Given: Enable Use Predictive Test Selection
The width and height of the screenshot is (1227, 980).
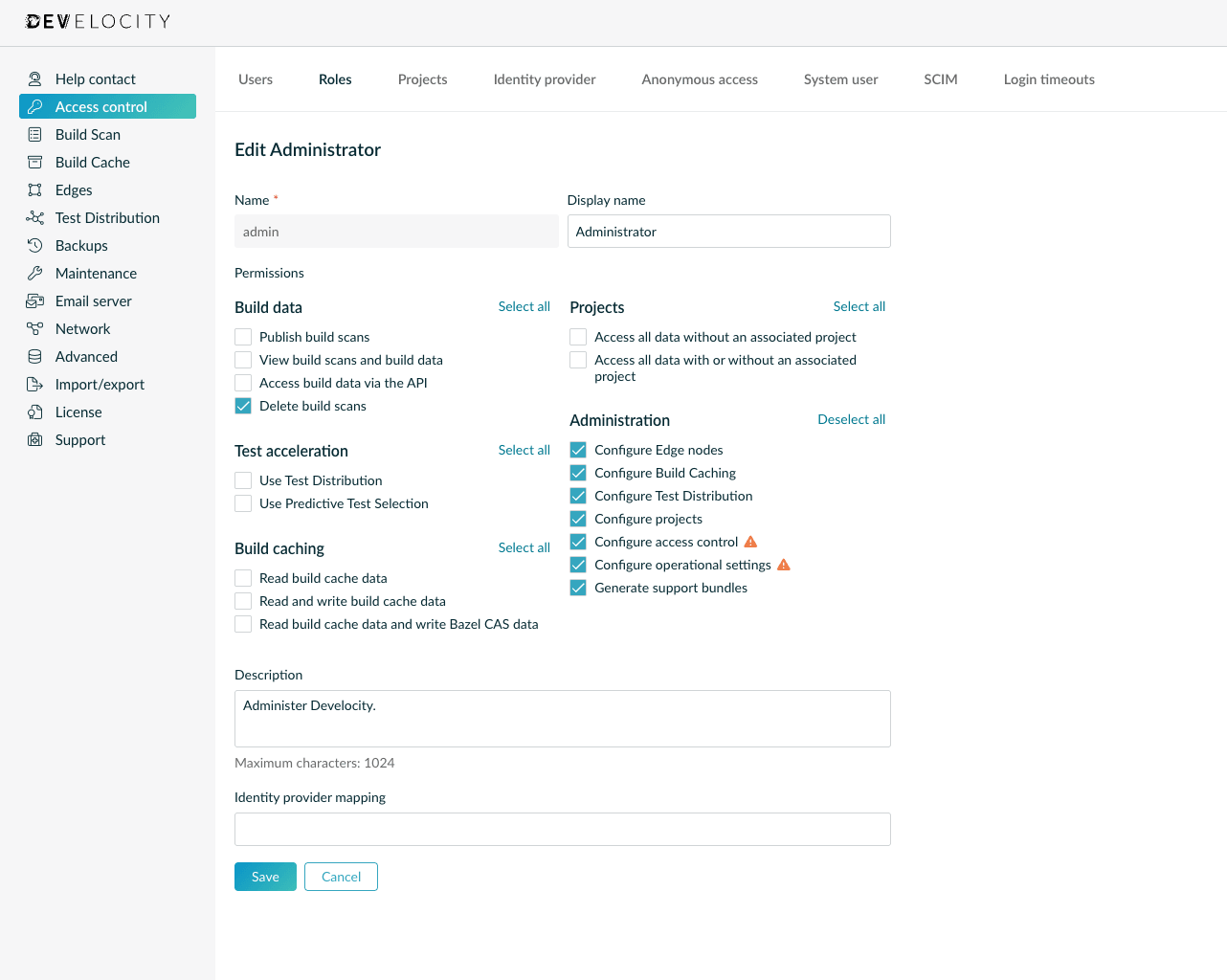Looking at the screenshot, I should pos(243,503).
